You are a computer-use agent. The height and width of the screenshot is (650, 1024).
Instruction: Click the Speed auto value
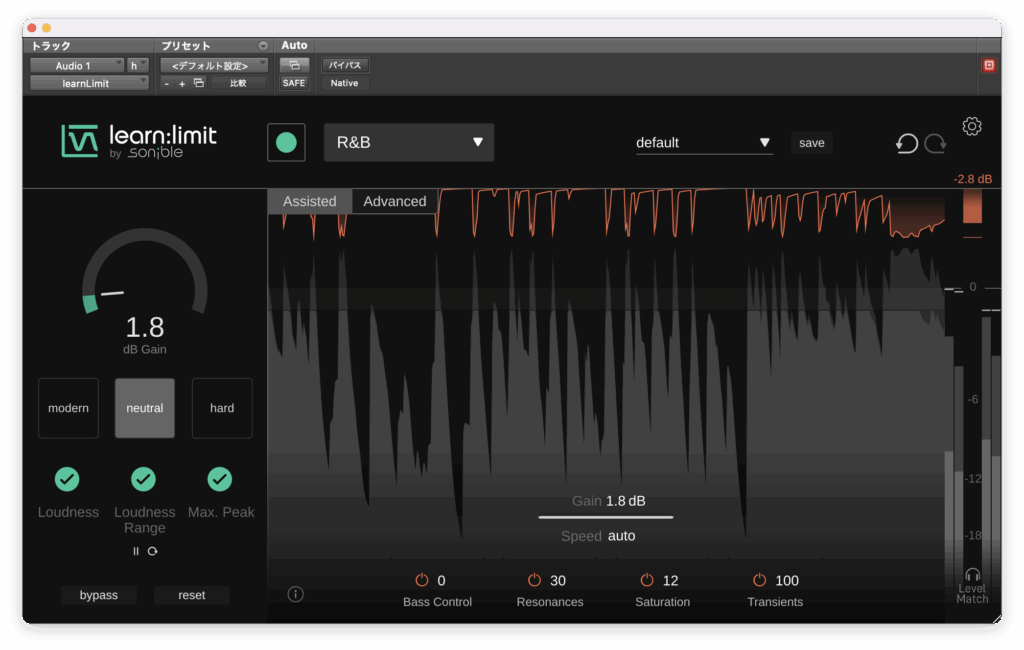coord(621,536)
